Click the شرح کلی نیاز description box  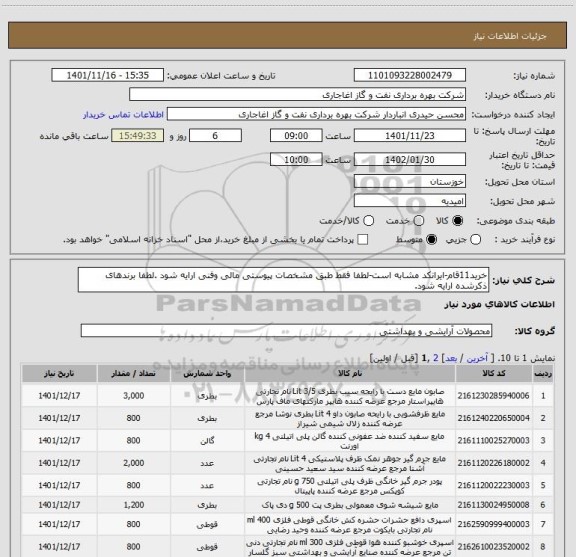283,280
